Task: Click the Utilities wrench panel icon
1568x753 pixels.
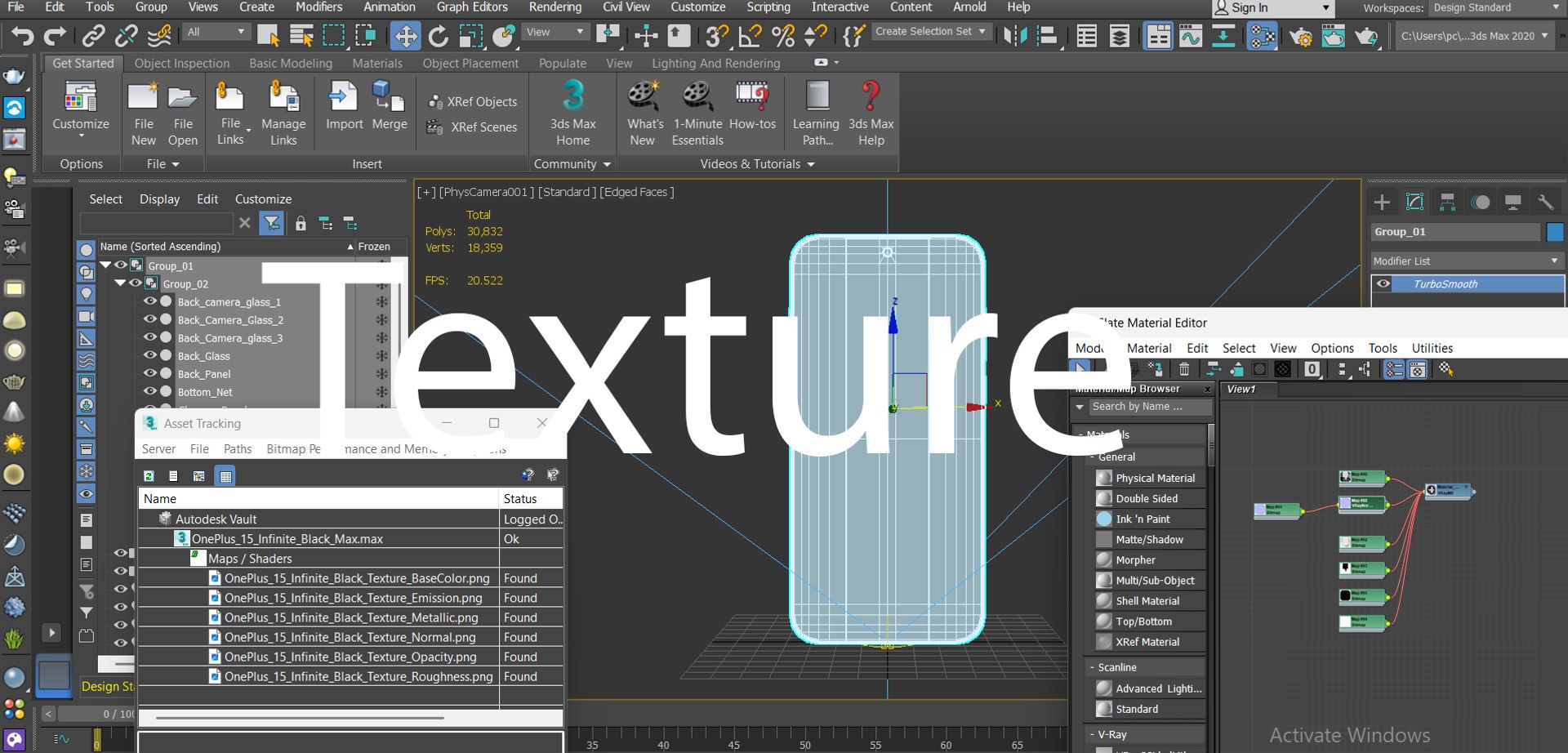Action: (x=1544, y=202)
